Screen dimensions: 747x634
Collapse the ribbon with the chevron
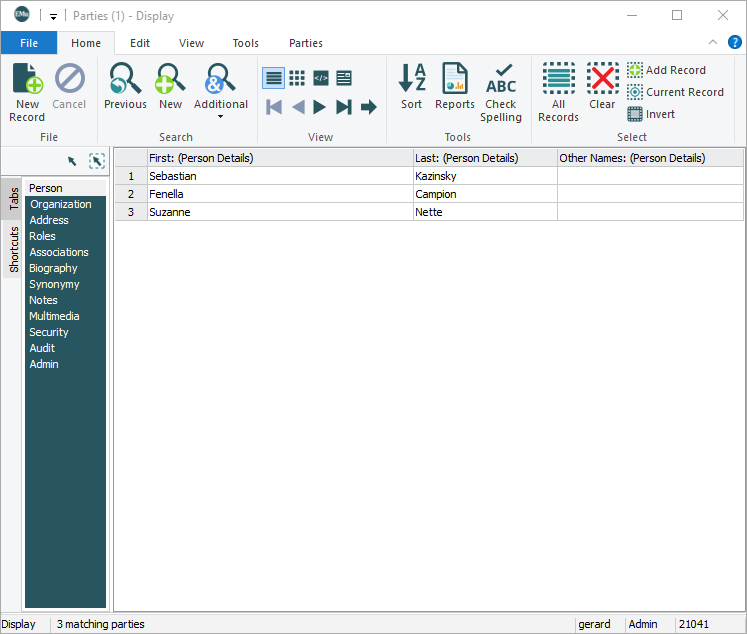tap(713, 42)
